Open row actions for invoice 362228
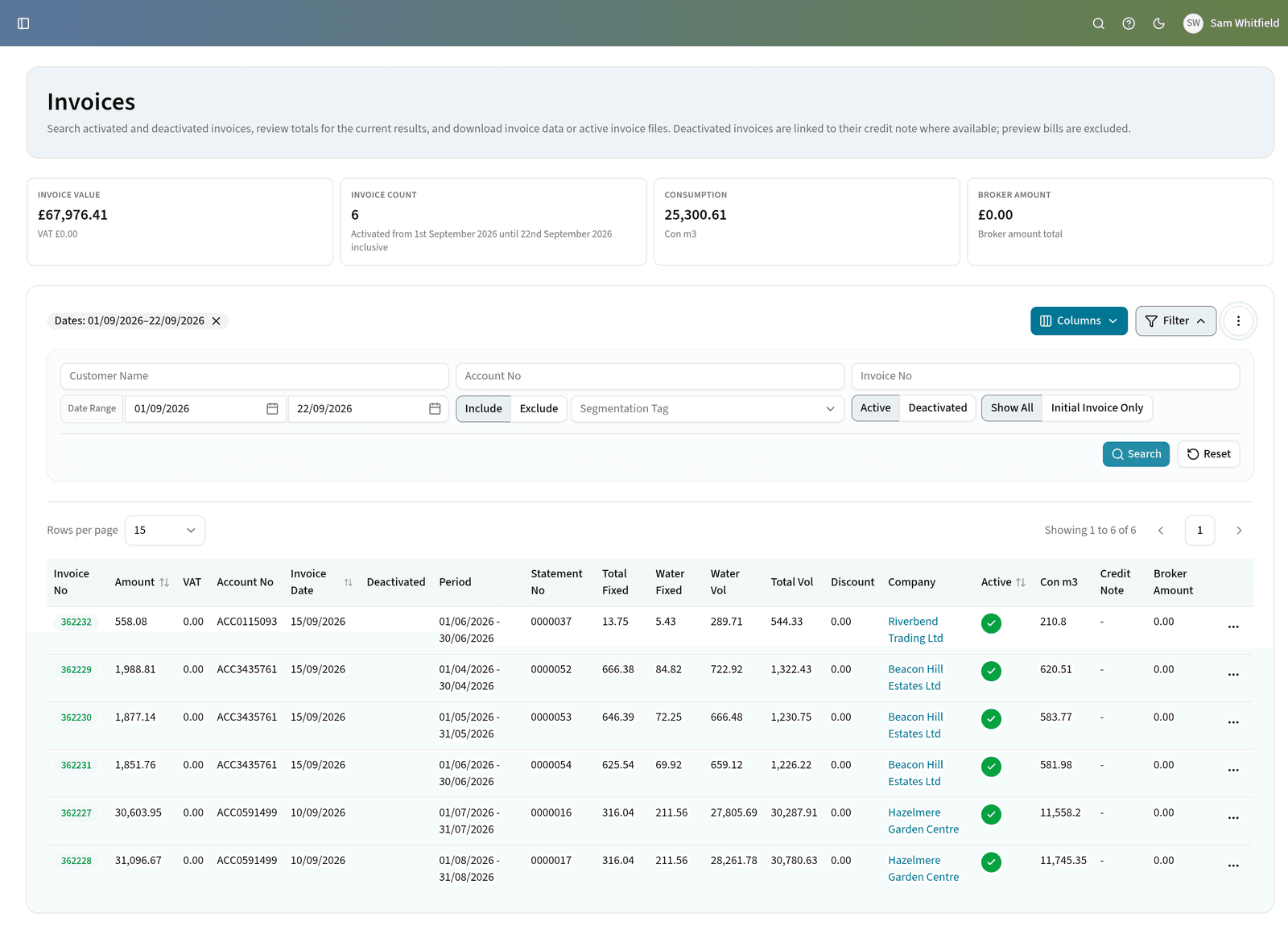 click(x=1233, y=866)
